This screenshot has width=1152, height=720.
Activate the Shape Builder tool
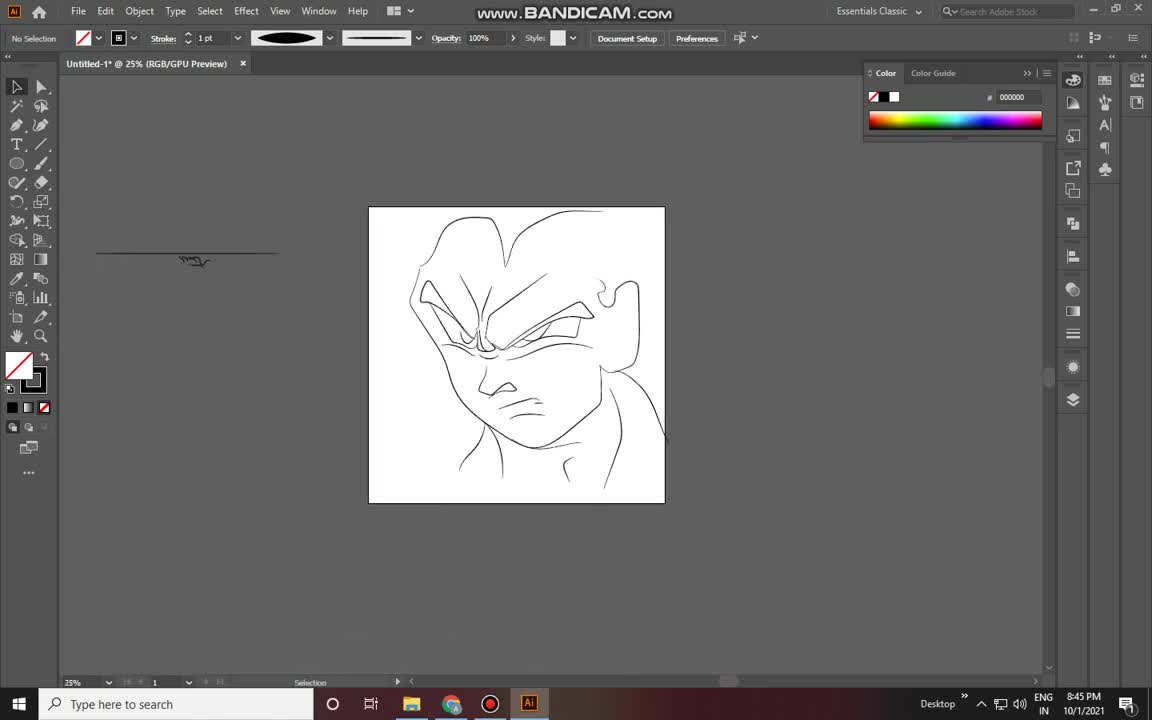[16, 240]
